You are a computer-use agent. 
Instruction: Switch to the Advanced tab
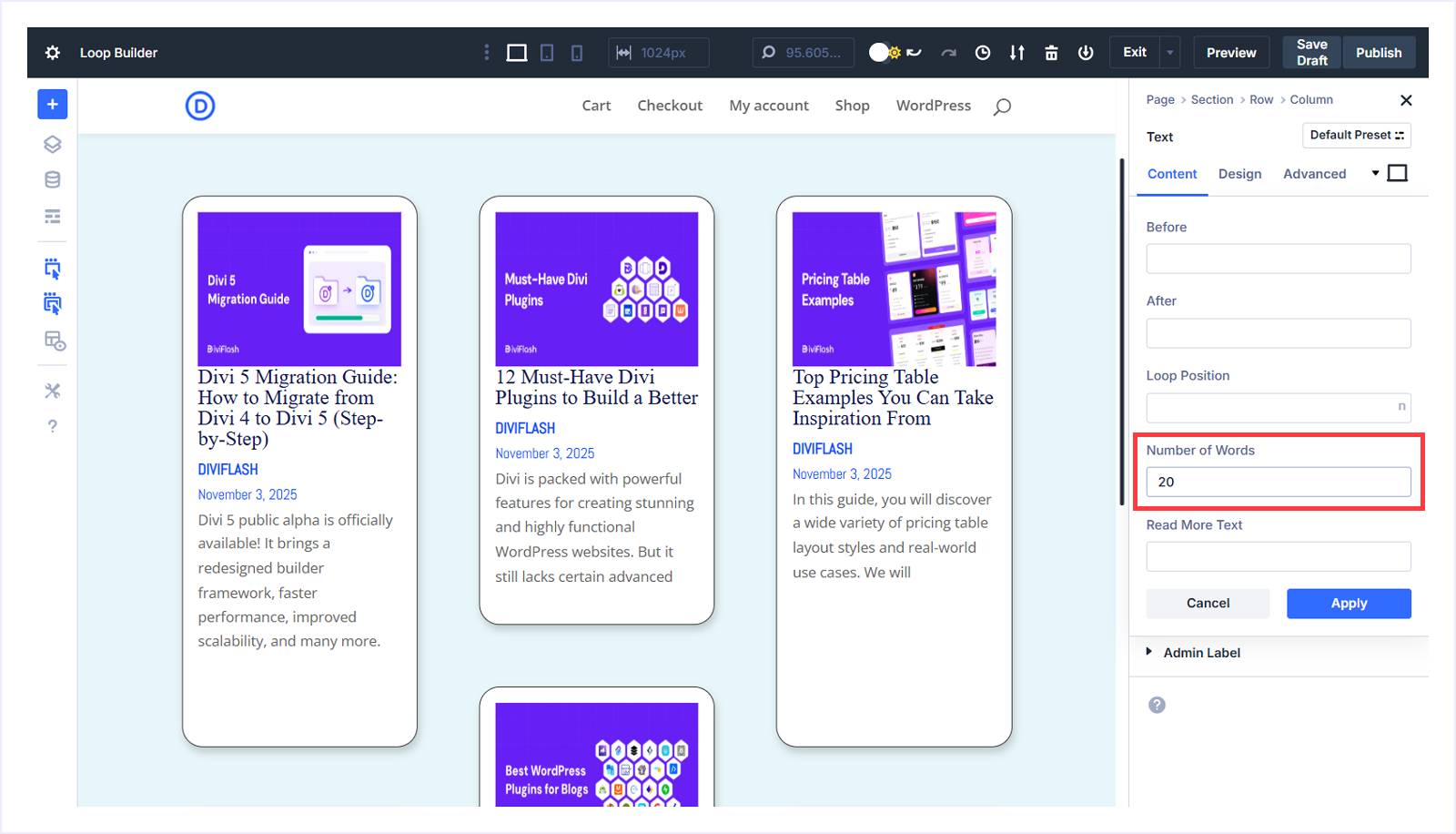pyautogui.click(x=1314, y=174)
